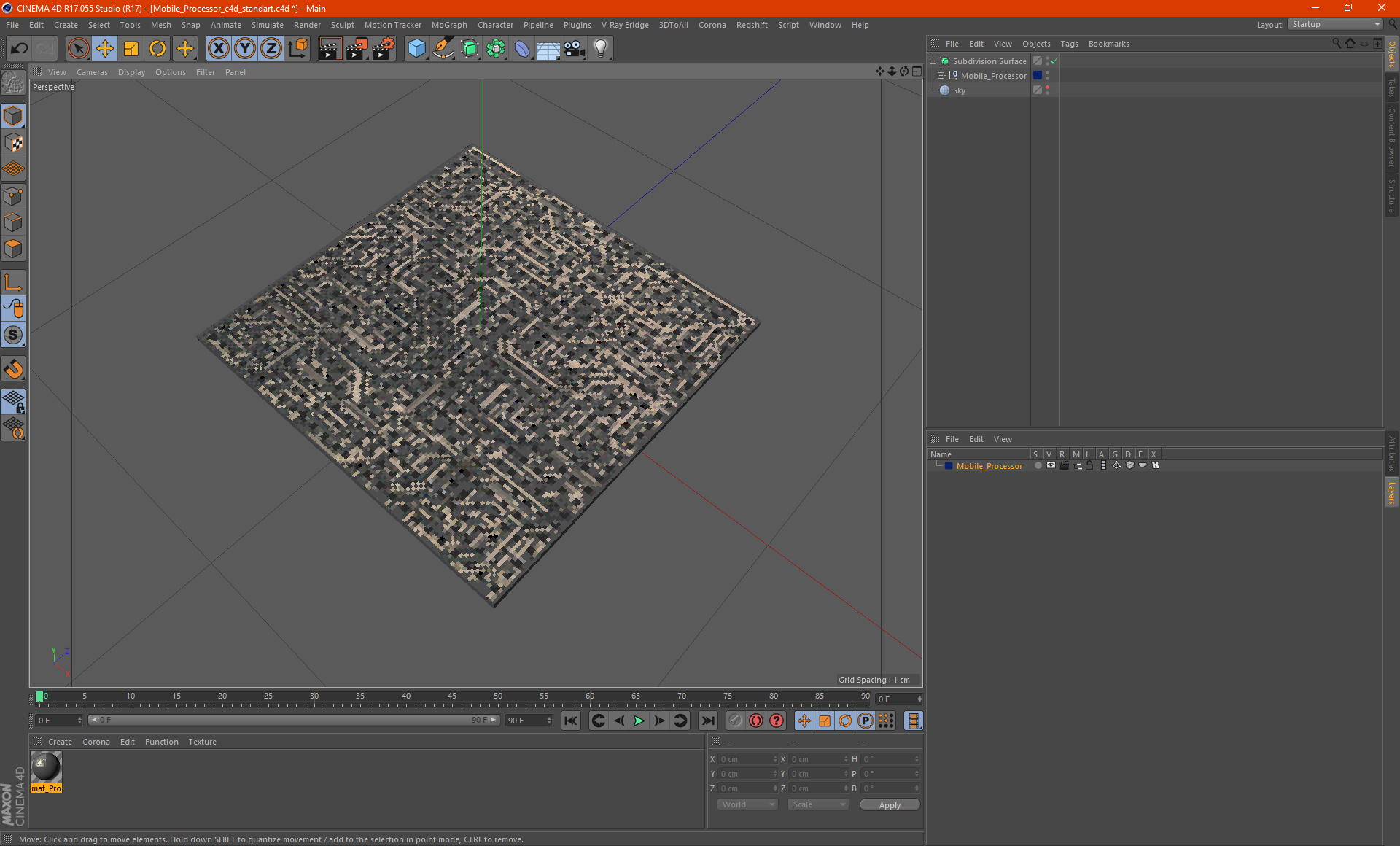The image size is (1400, 846).
Task: Select the mat_Pro material thumbnail
Action: (x=47, y=768)
